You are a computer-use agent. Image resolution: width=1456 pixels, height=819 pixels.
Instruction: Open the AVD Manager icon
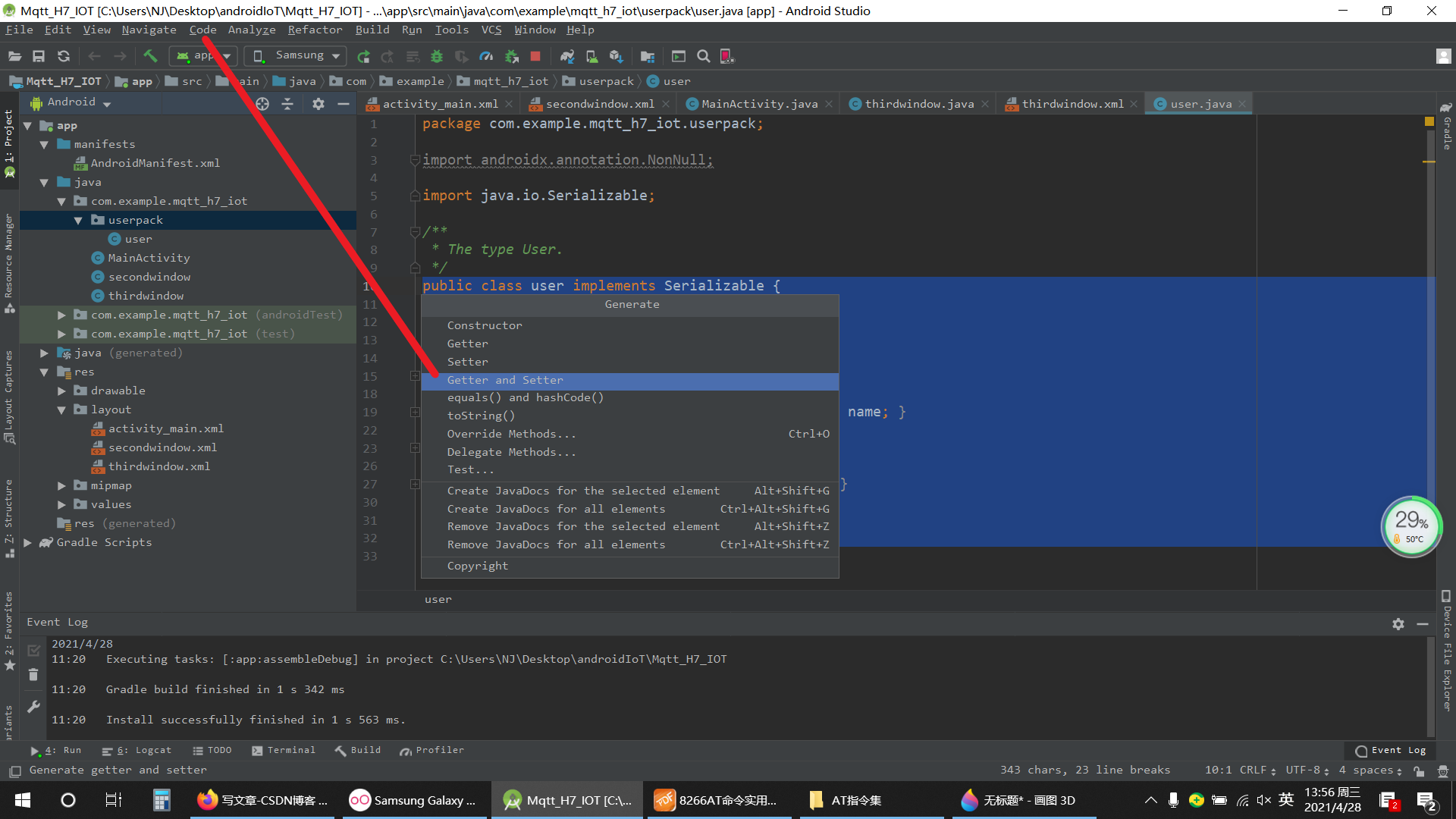[x=592, y=56]
